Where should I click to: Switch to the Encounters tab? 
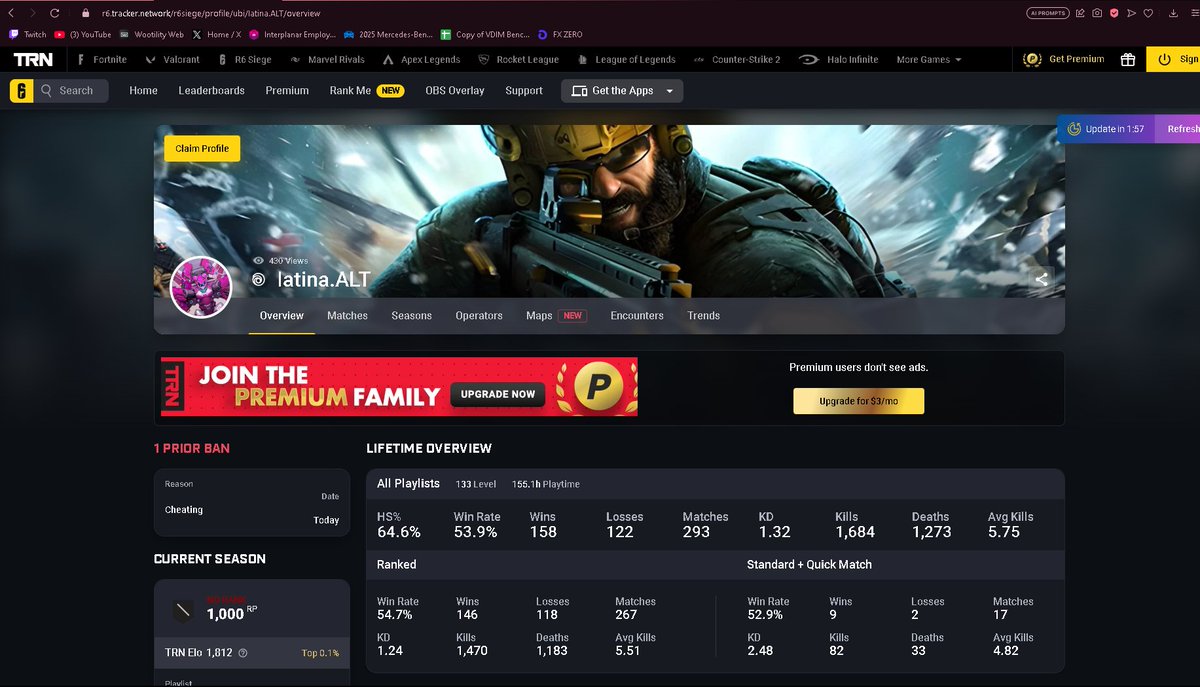click(637, 315)
